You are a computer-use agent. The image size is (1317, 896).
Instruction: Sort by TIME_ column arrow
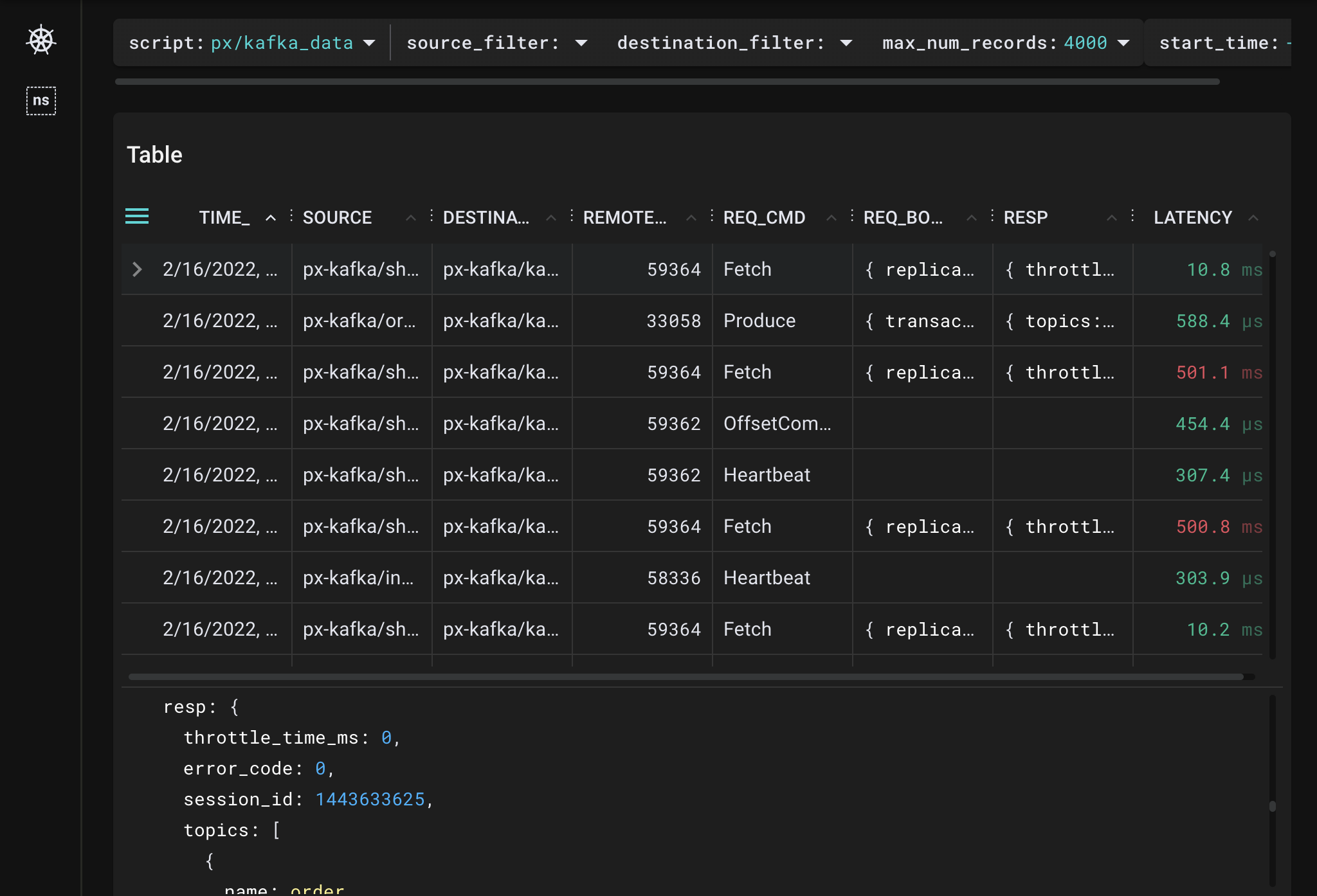point(271,218)
